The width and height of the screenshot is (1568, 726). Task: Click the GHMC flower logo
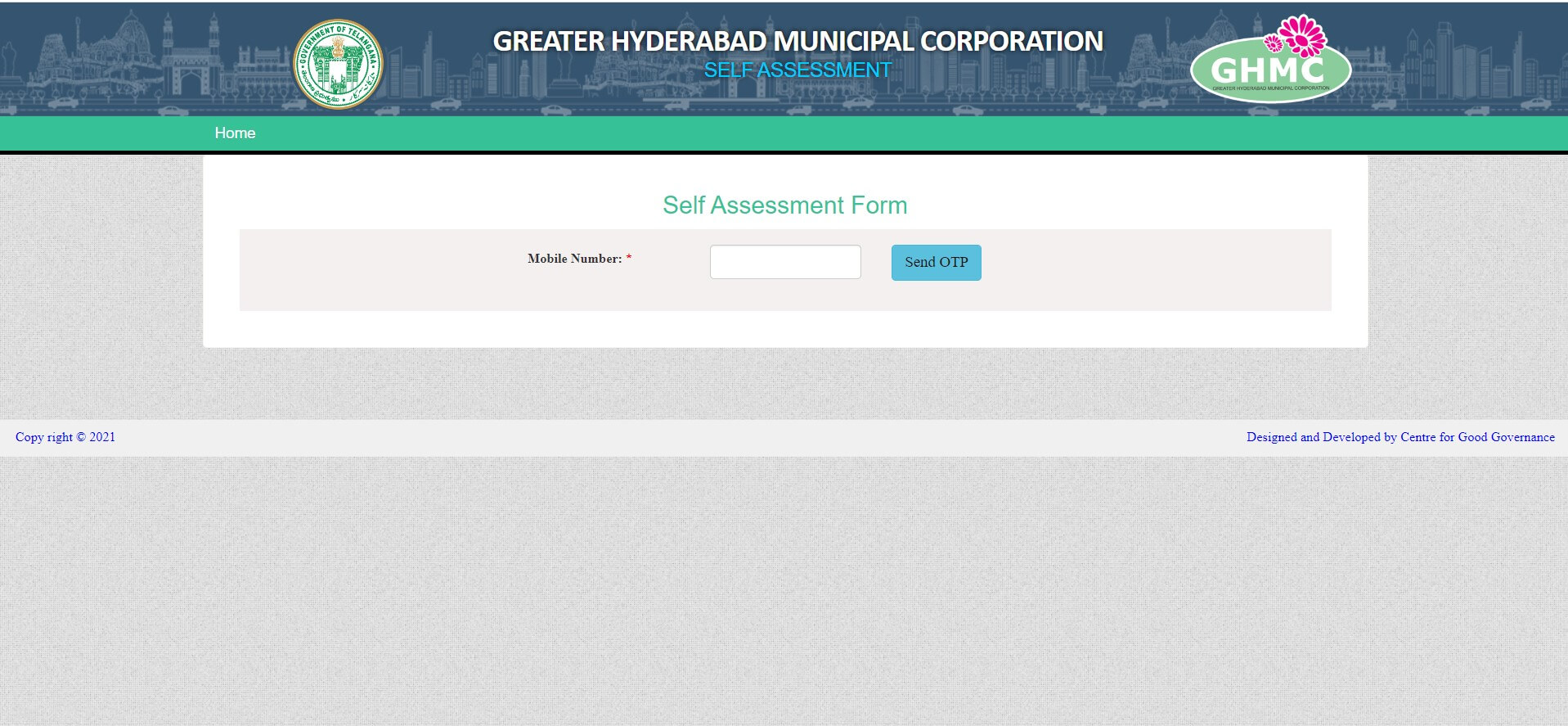click(1270, 58)
